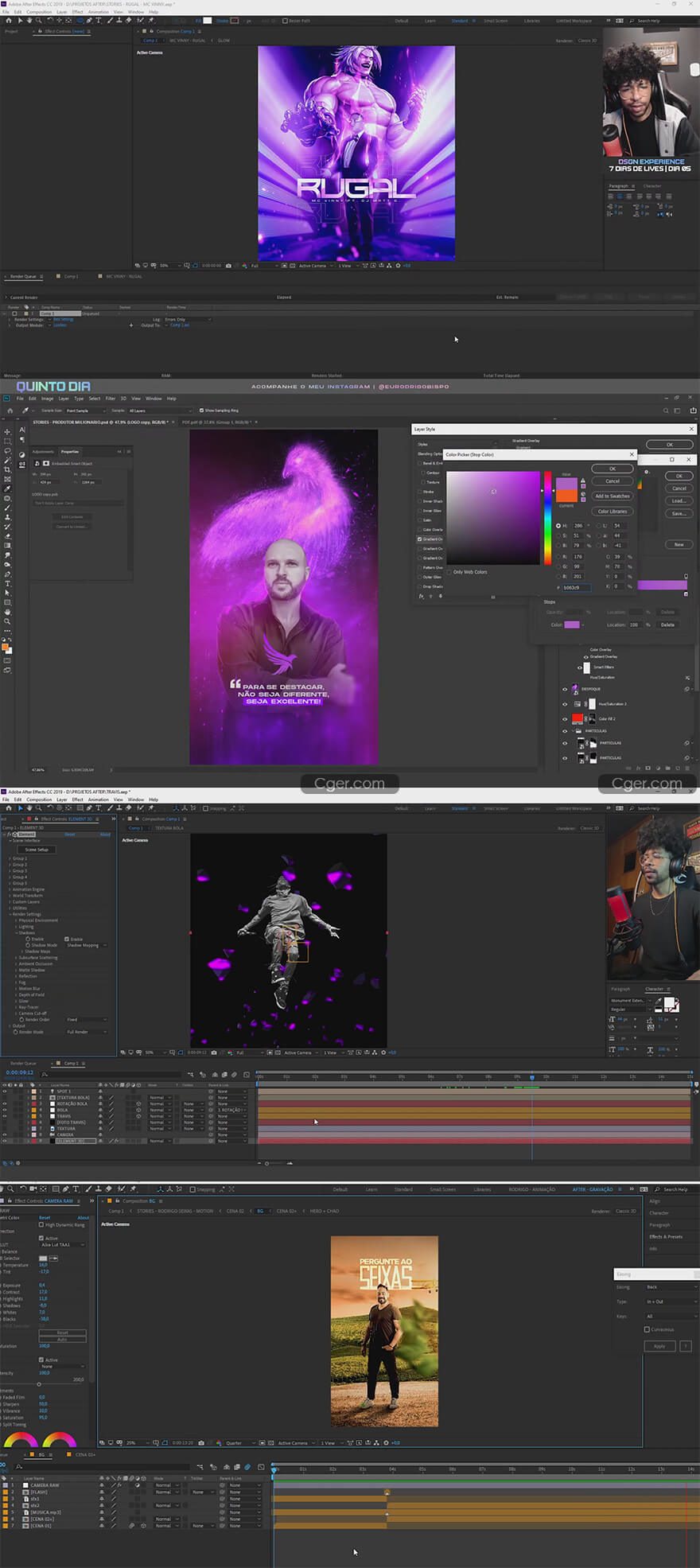Click Color Libraries button
700x1568 pixels.
click(x=612, y=512)
